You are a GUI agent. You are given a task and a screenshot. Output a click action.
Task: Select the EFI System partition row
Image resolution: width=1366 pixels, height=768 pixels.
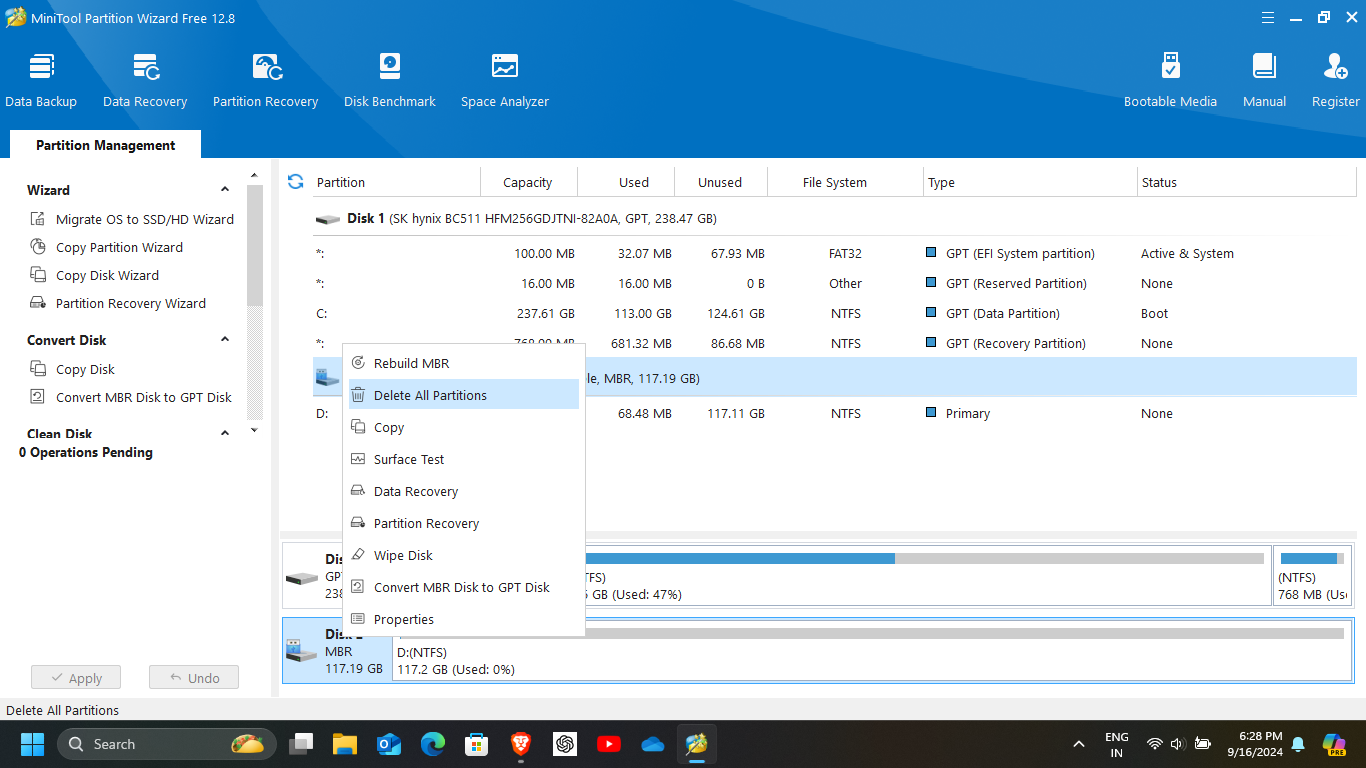(834, 253)
